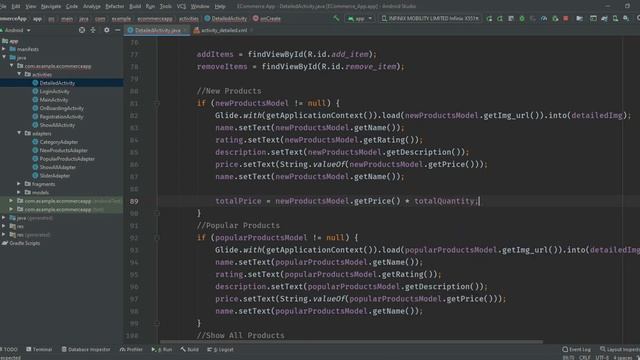Screen dimensions: 640x360
Task: Open the Build menu
Action: [x=135, y=6]
